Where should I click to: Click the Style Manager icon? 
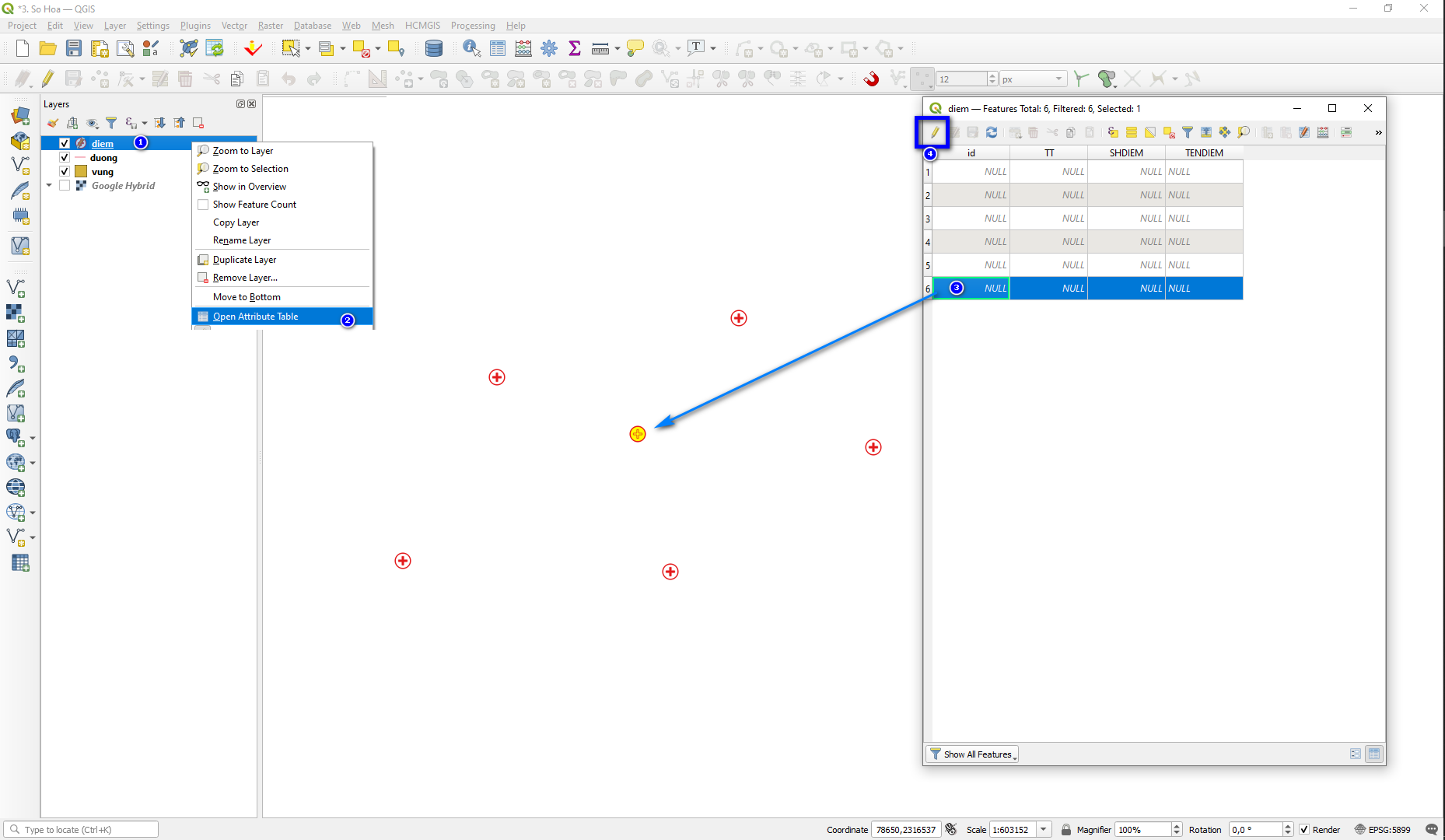(x=151, y=49)
